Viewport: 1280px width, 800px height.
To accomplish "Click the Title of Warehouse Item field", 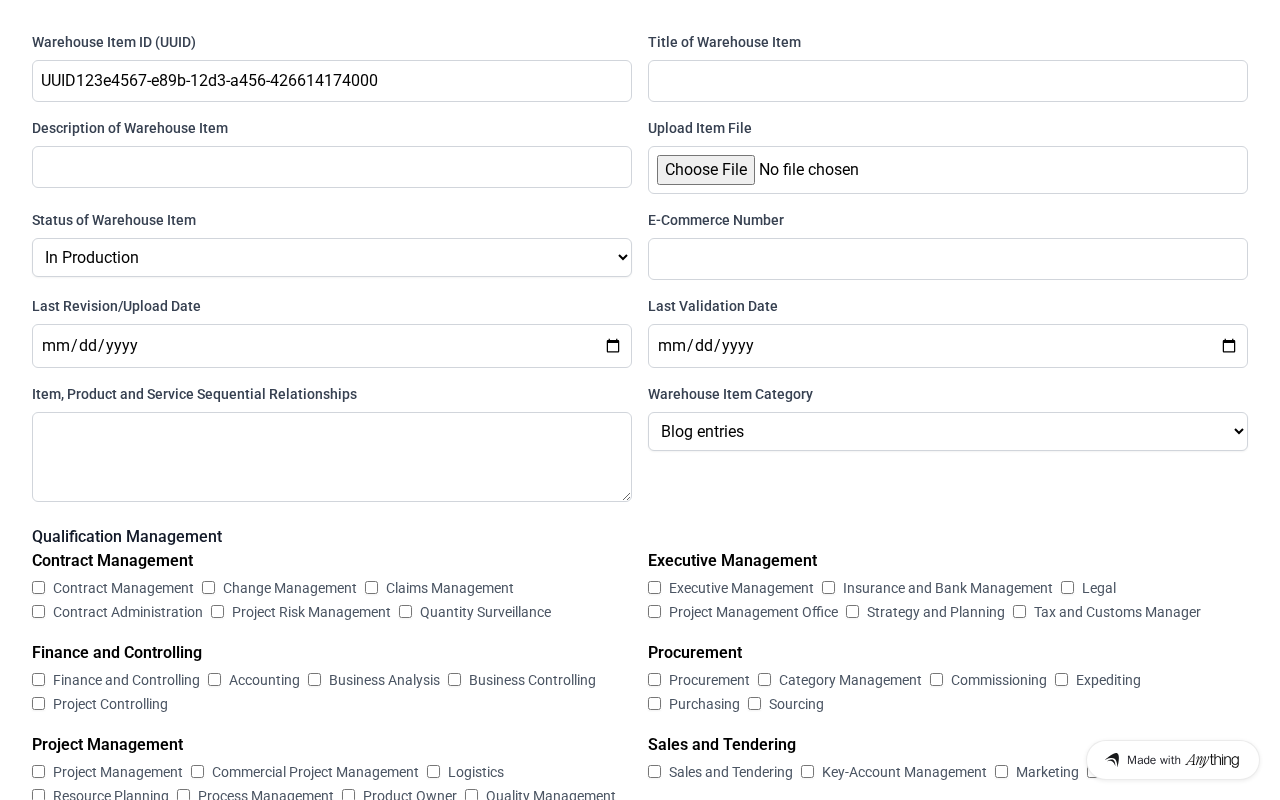I will pos(948,81).
